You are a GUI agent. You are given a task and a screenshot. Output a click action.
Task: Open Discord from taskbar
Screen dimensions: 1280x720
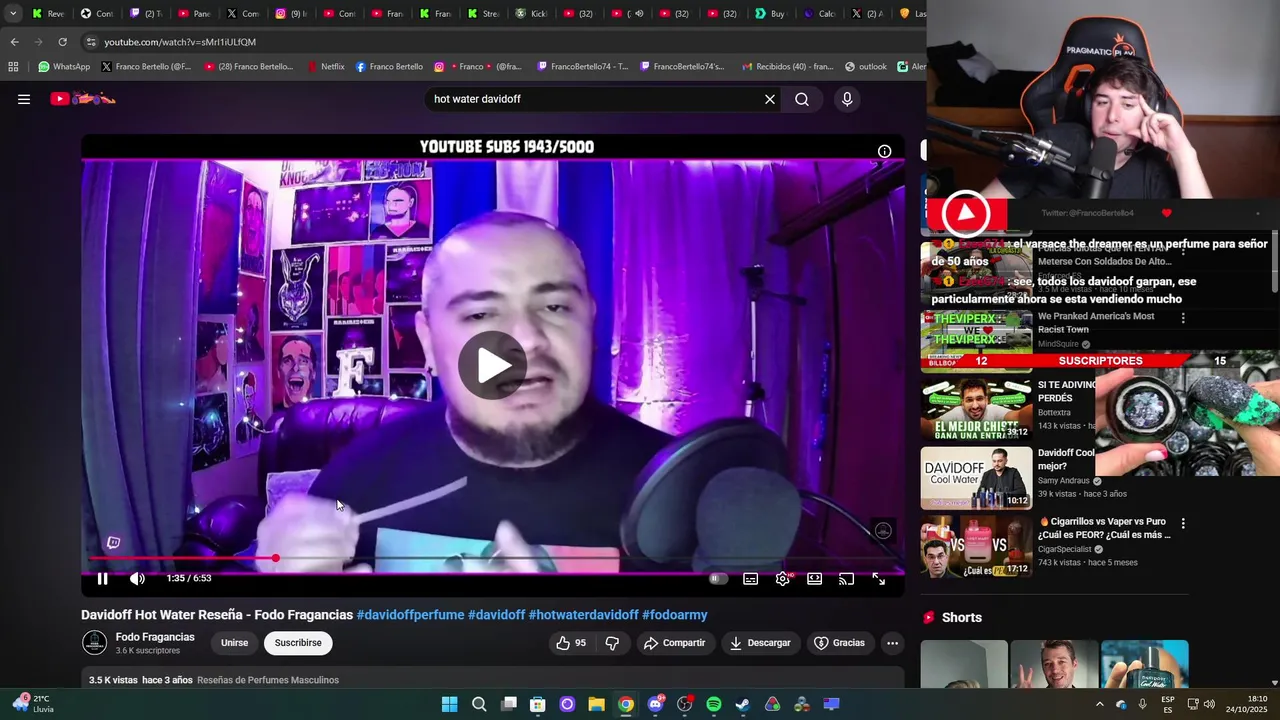(655, 704)
